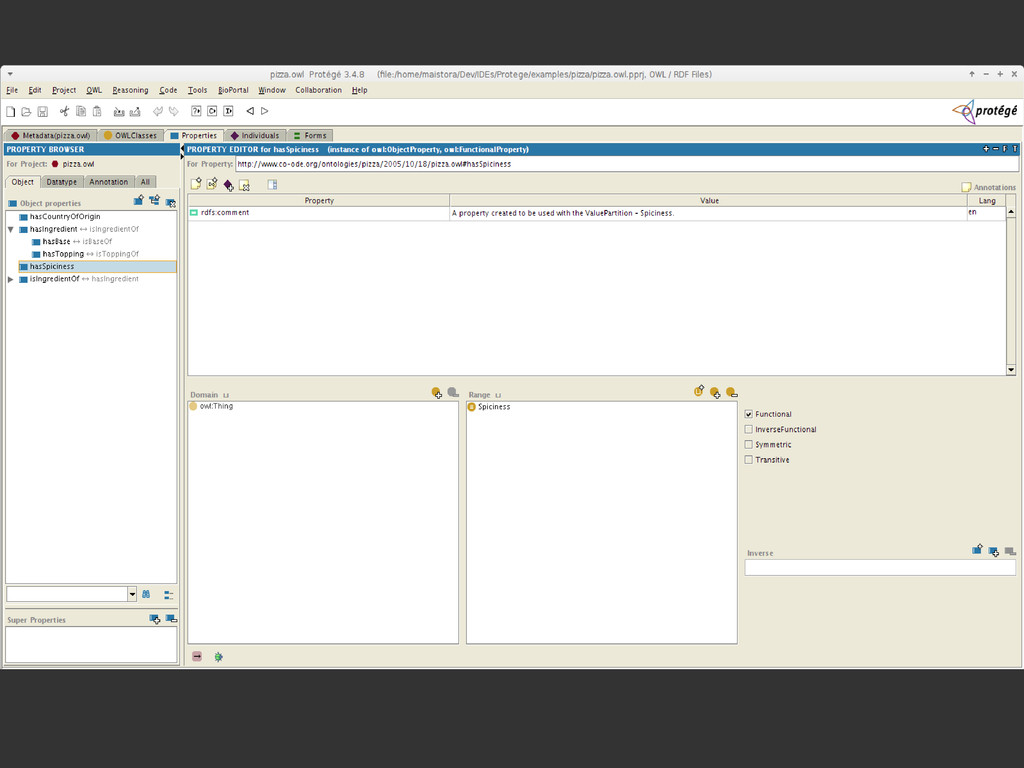This screenshot has width=1024, height=768.
Task: Switch to the Forms tab
Action: click(x=310, y=135)
